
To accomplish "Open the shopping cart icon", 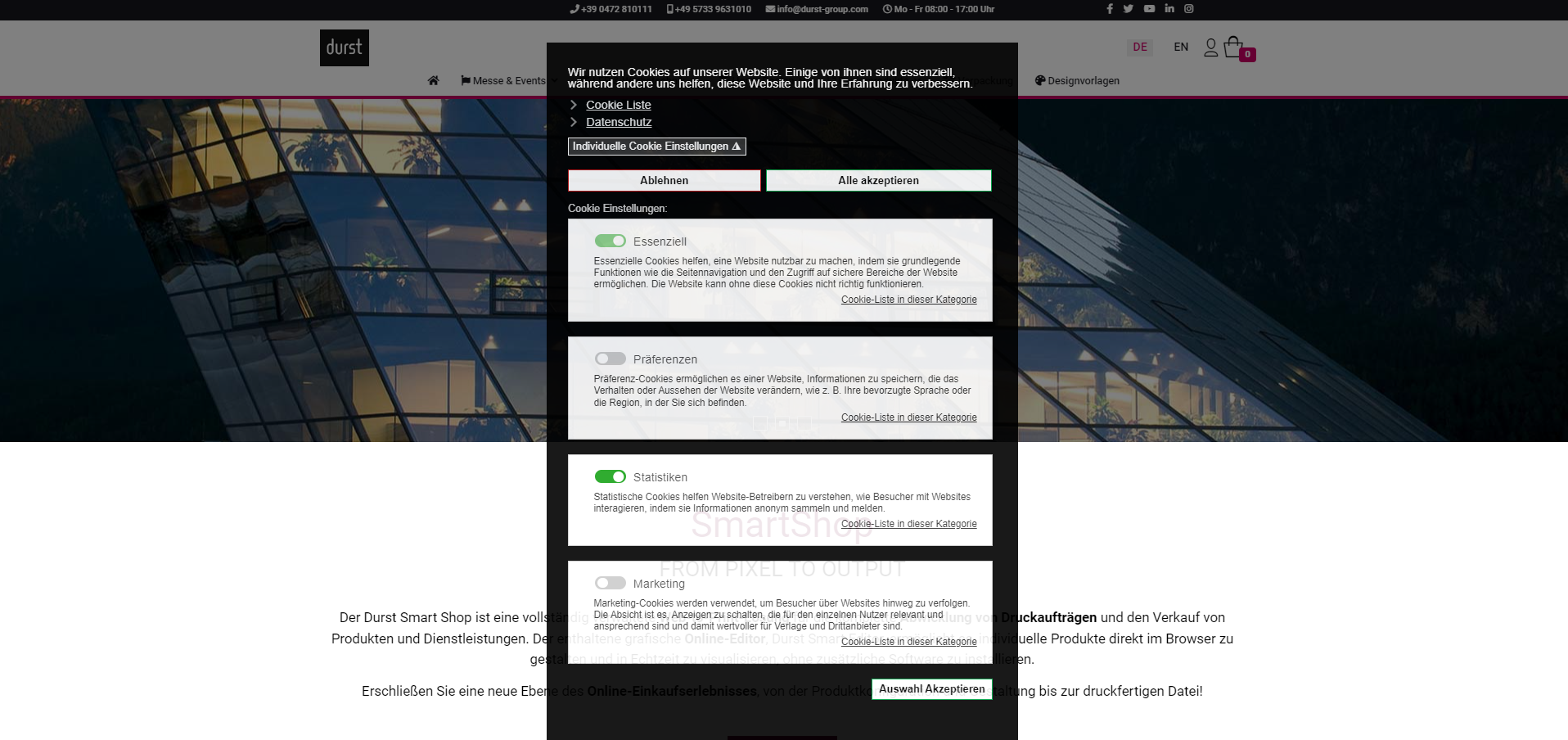I will point(1233,47).
